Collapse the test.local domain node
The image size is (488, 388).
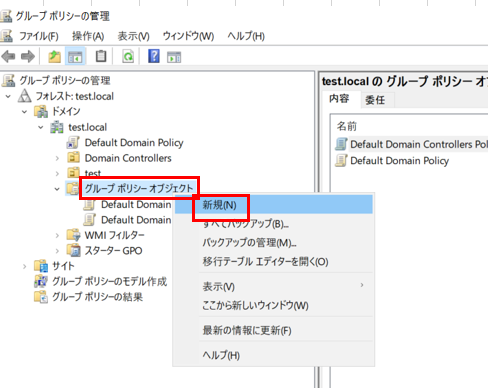coord(41,127)
